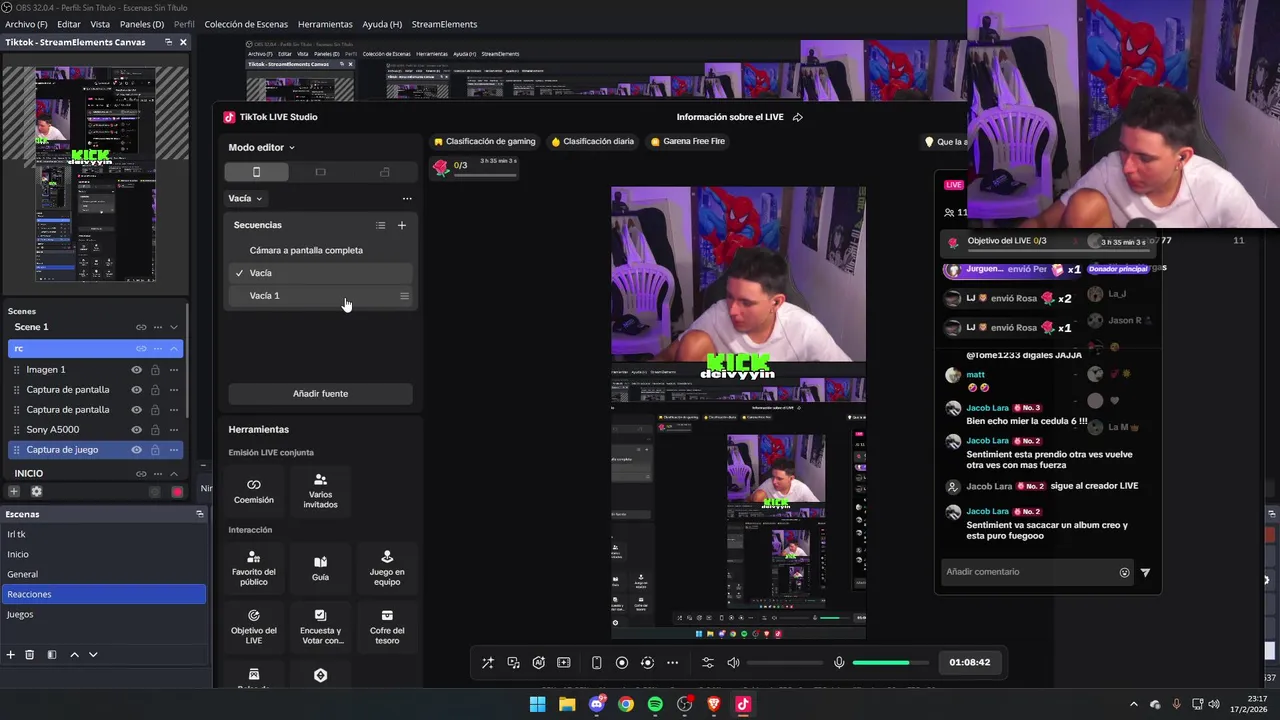The height and width of the screenshot is (720, 1280).
Task: Select the dual-screen layout mode
Action: tap(384, 172)
